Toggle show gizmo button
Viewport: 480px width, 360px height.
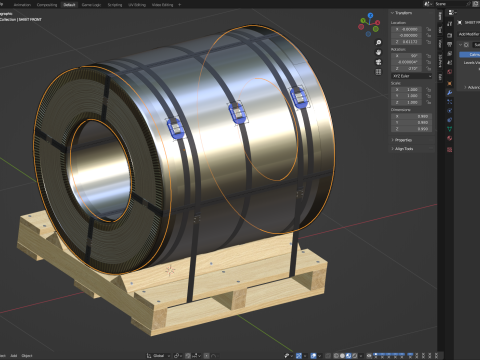click(299, 356)
